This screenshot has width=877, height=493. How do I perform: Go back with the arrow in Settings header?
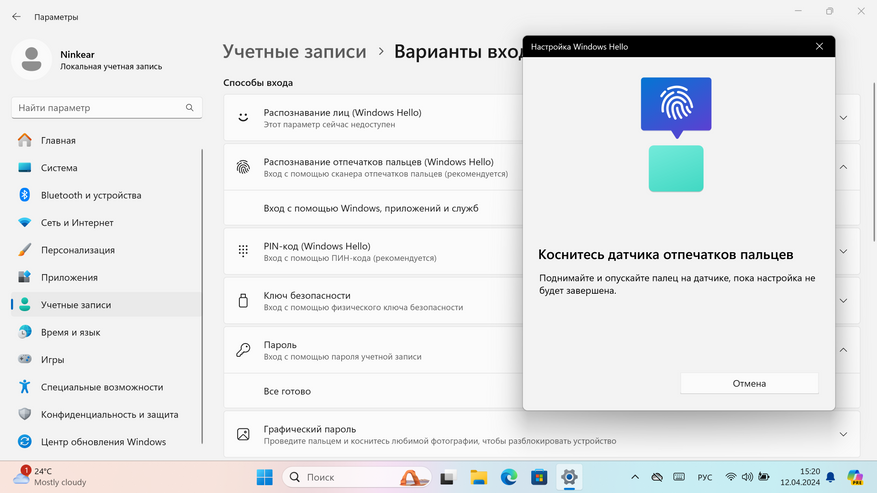(16, 17)
